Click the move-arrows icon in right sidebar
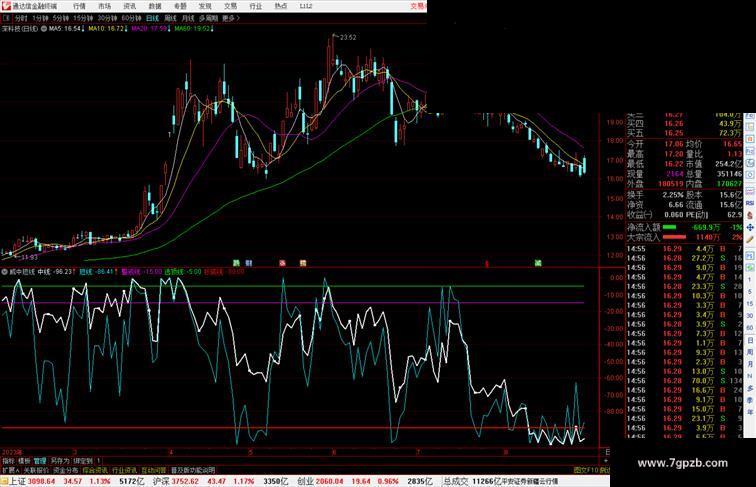The width and height of the screenshot is (756, 487). (750, 227)
